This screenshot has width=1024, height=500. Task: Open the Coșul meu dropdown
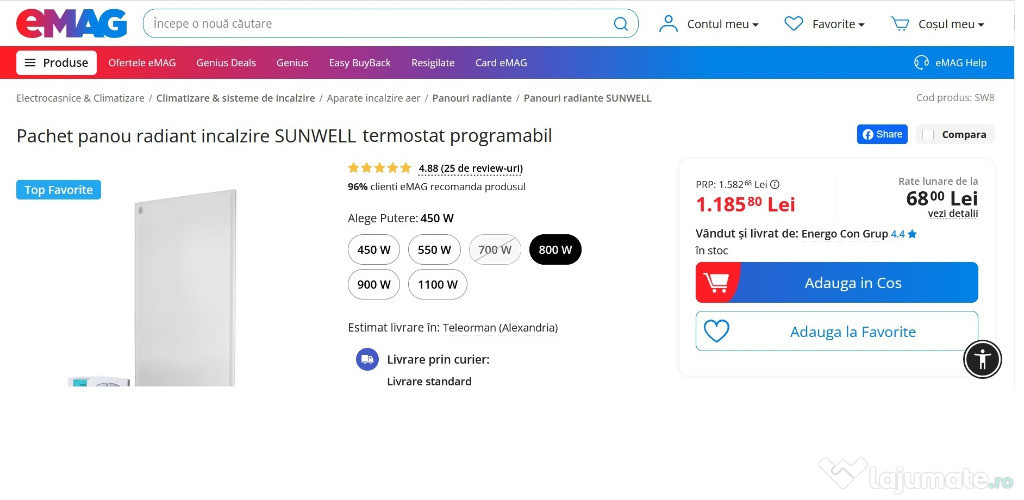click(938, 24)
